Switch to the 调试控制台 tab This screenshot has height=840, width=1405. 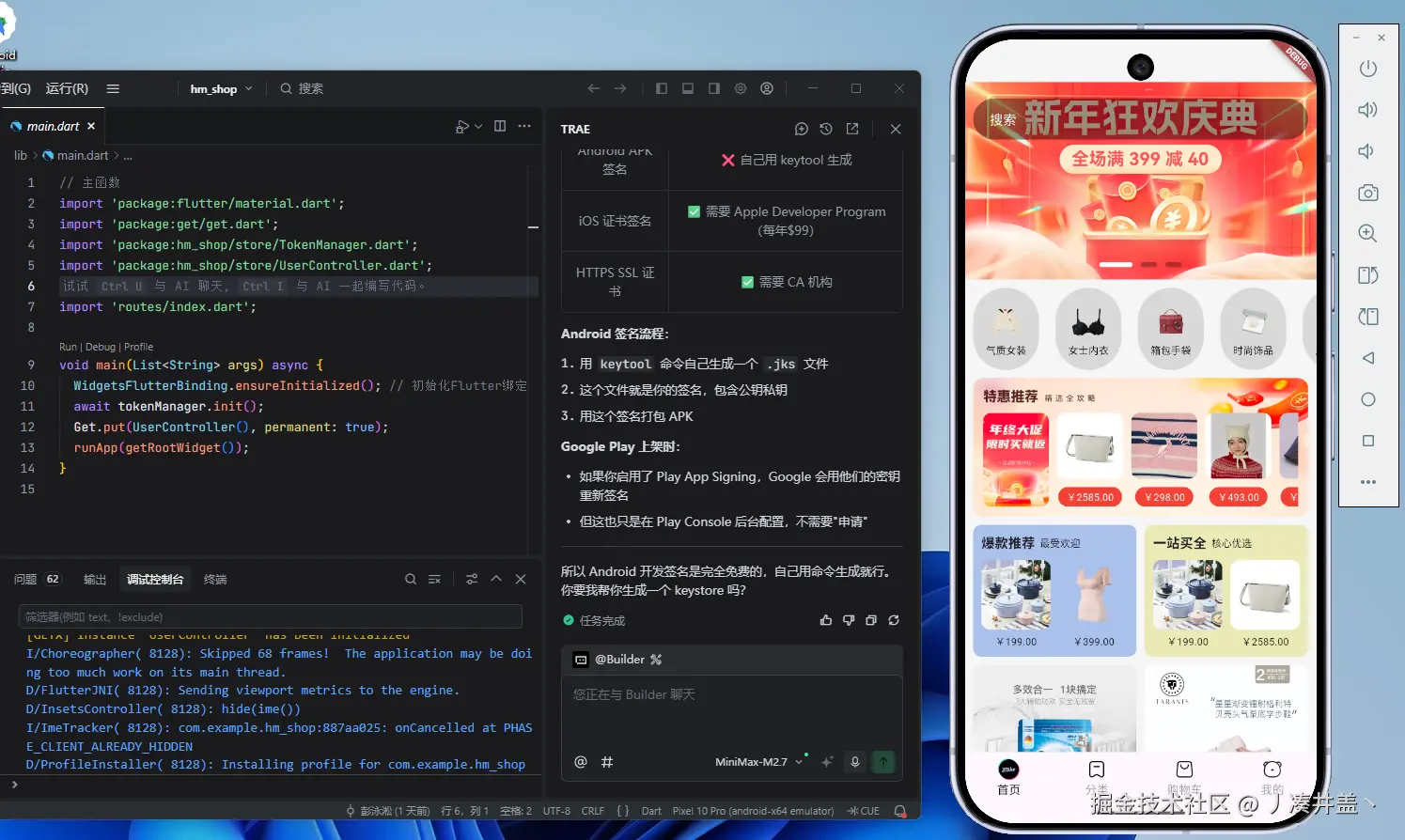155,579
